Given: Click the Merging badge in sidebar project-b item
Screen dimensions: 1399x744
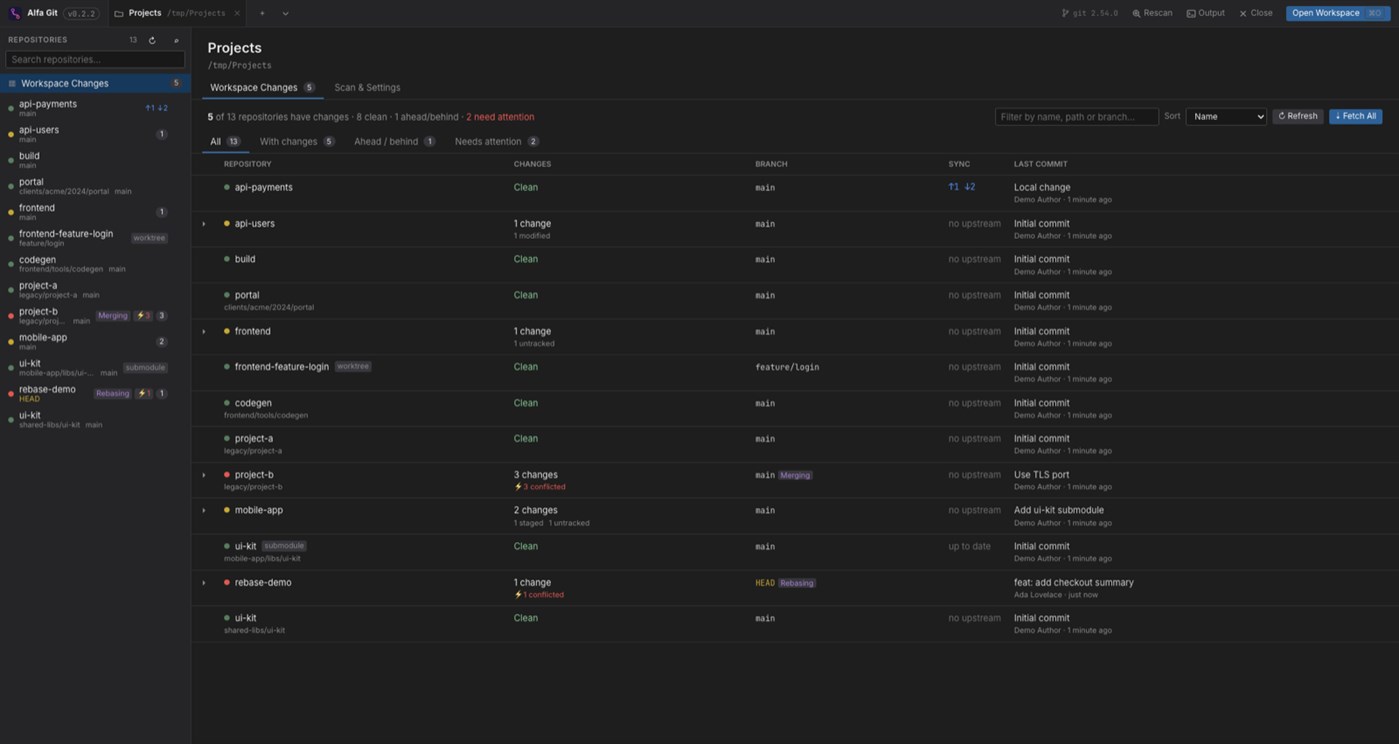Looking at the screenshot, I should point(113,316).
